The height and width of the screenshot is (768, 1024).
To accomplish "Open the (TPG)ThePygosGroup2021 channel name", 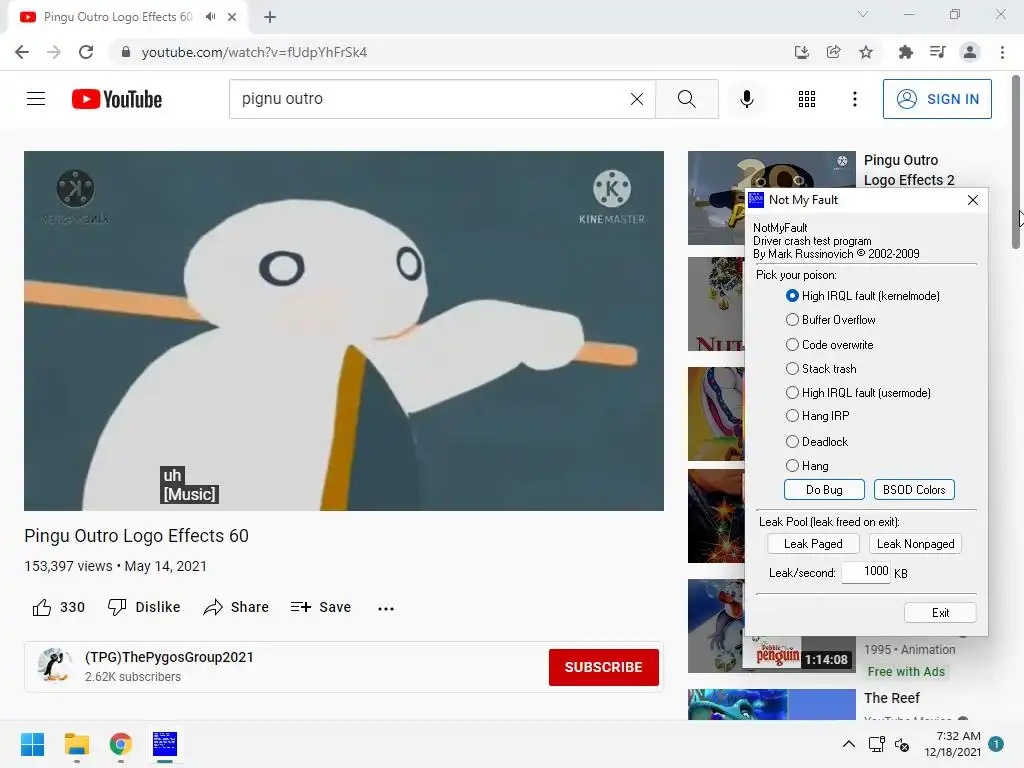I will [169, 657].
